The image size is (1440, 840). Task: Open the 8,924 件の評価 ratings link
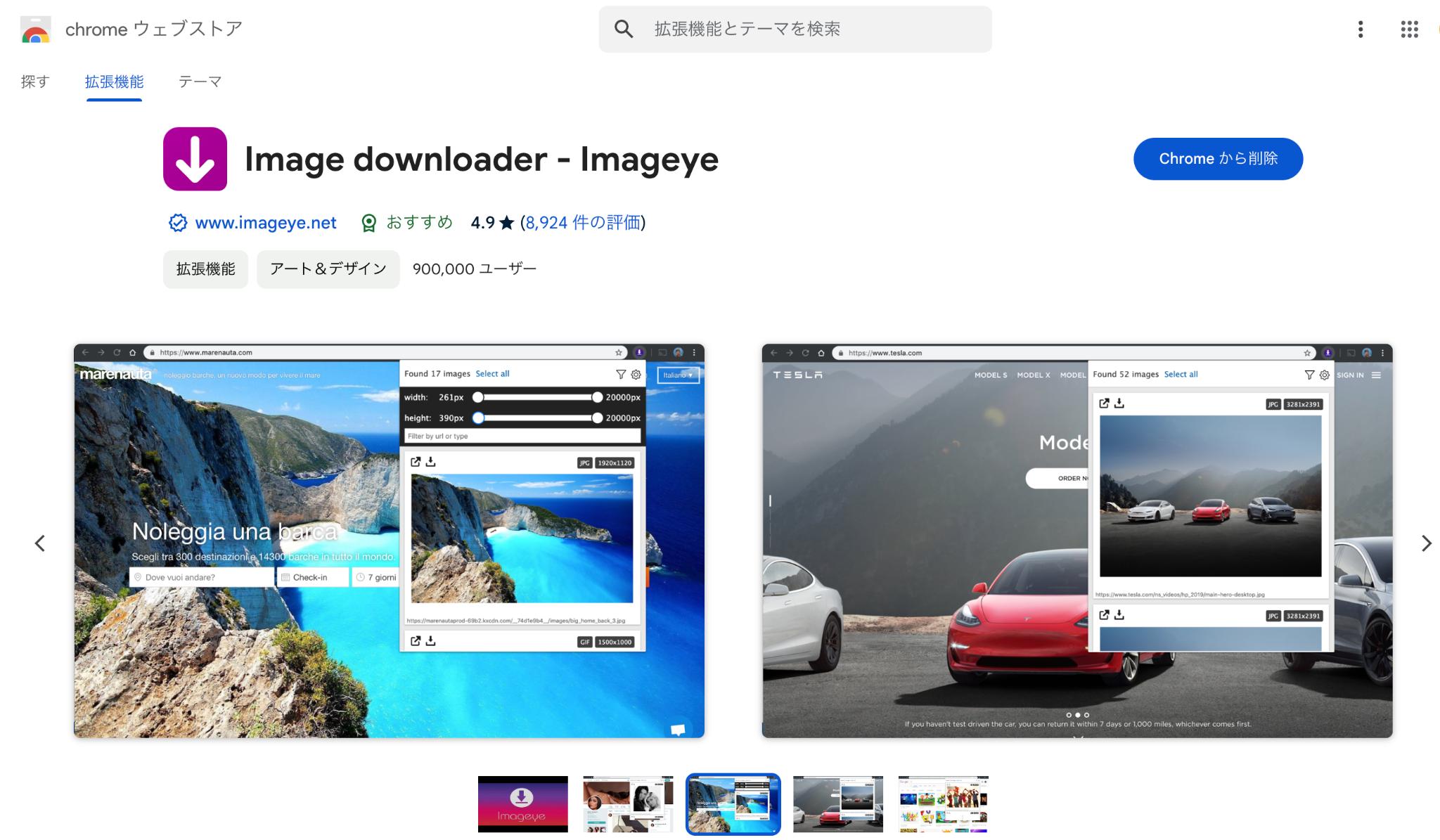[x=583, y=223]
